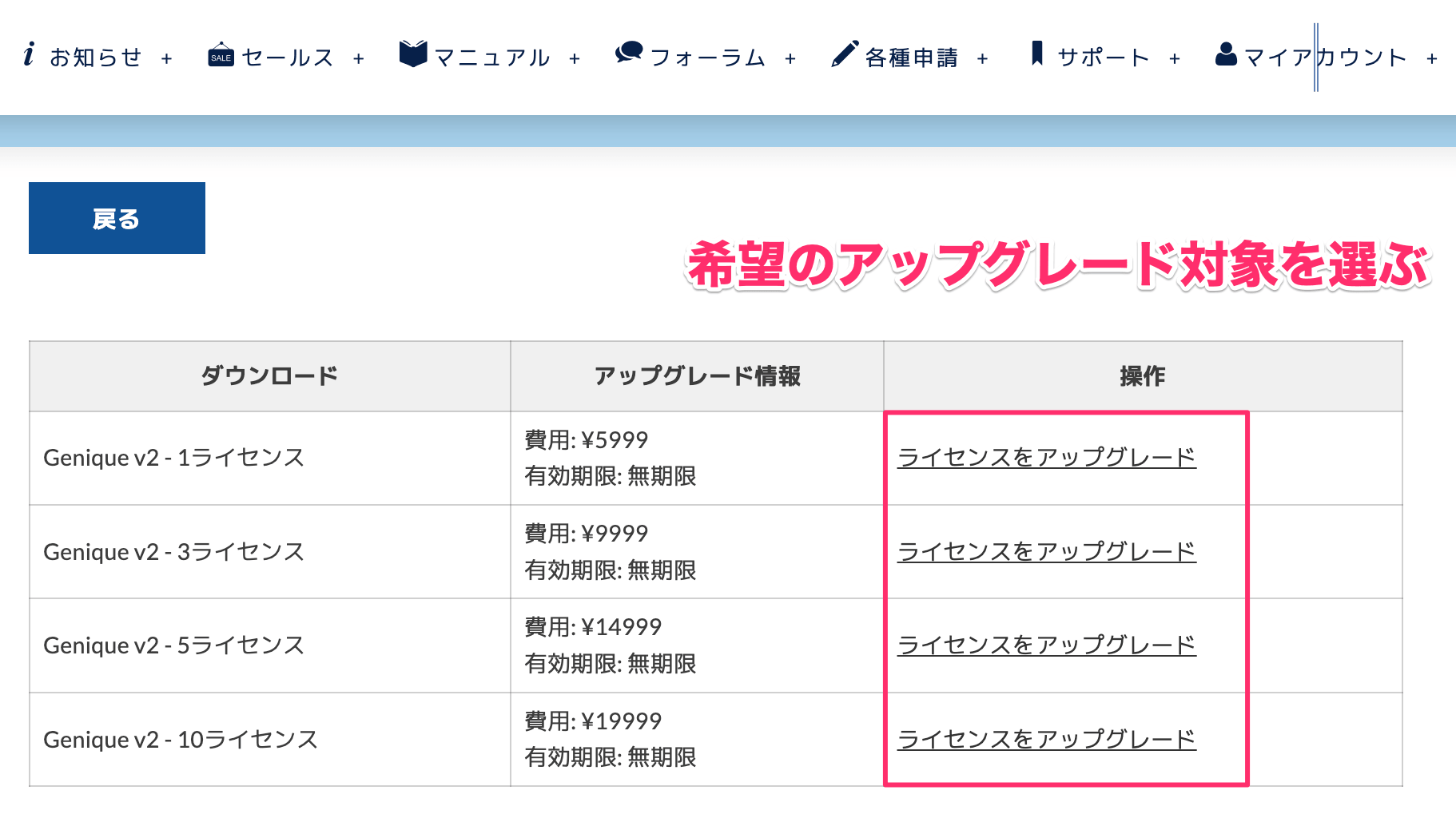Click the 費用: ¥5999 price text
The height and width of the screenshot is (826, 1456).
pyautogui.click(x=586, y=439)
